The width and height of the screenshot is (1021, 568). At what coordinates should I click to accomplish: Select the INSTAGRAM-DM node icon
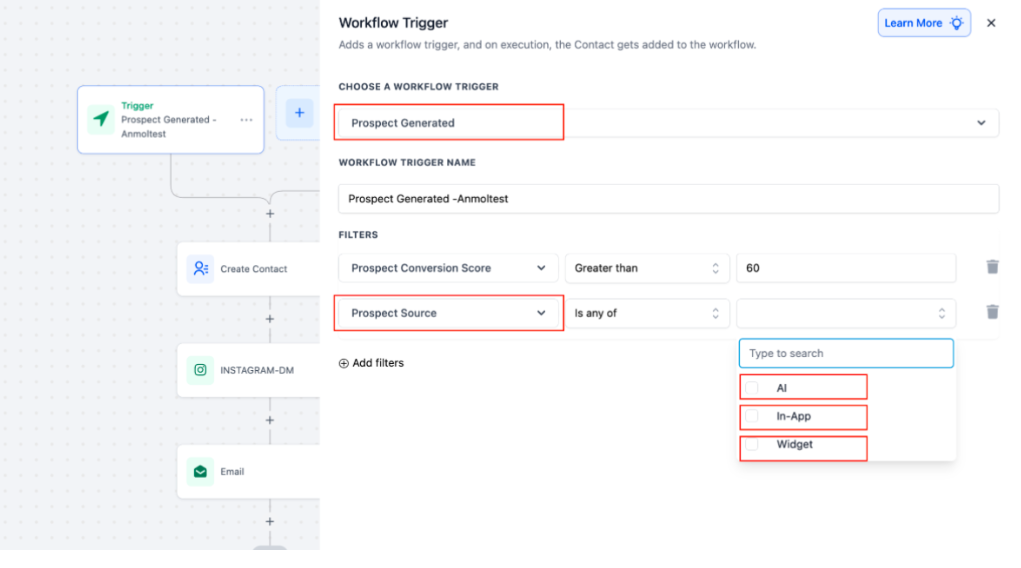200,370
